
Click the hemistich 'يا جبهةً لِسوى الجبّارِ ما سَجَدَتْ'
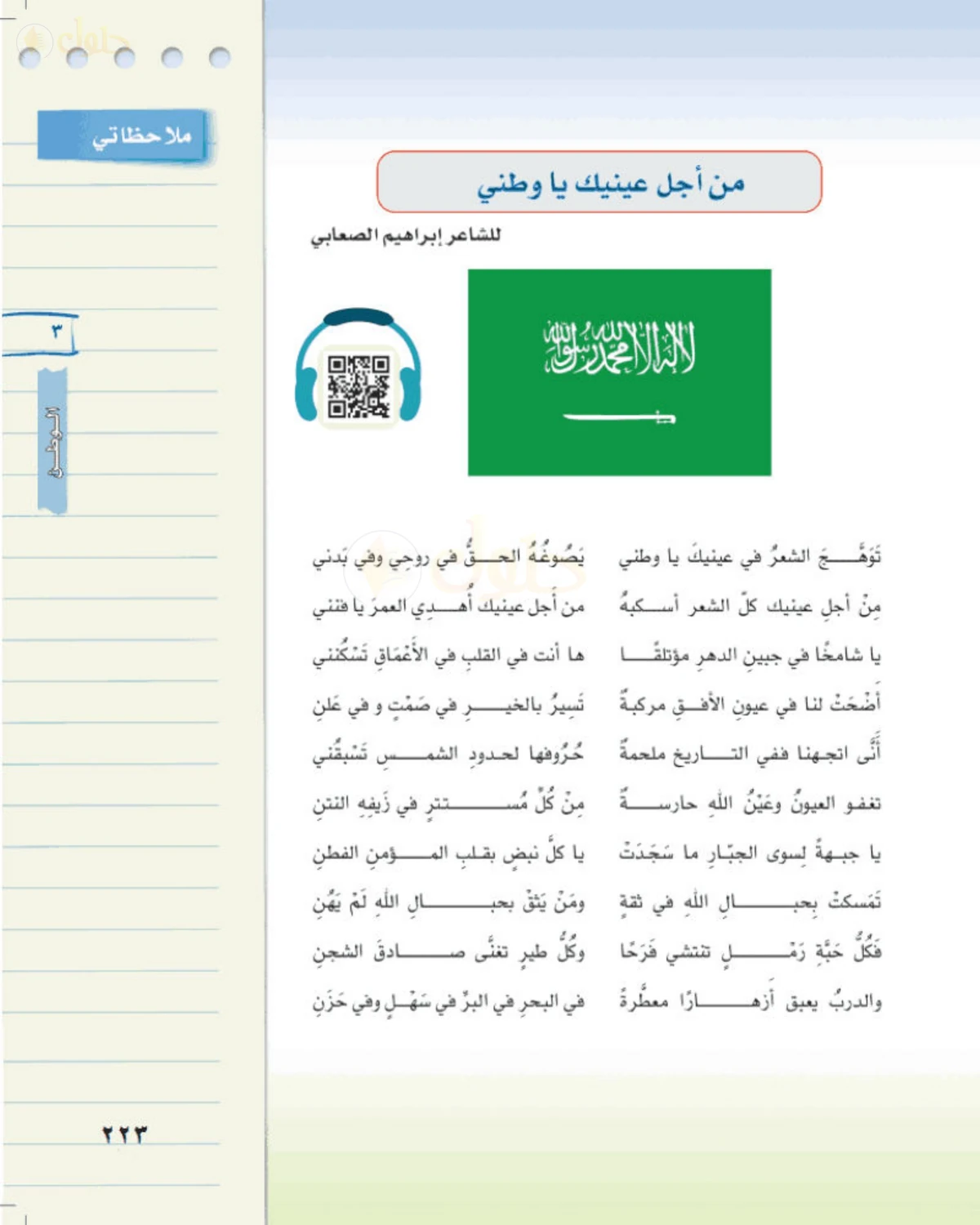coord(750,853)
